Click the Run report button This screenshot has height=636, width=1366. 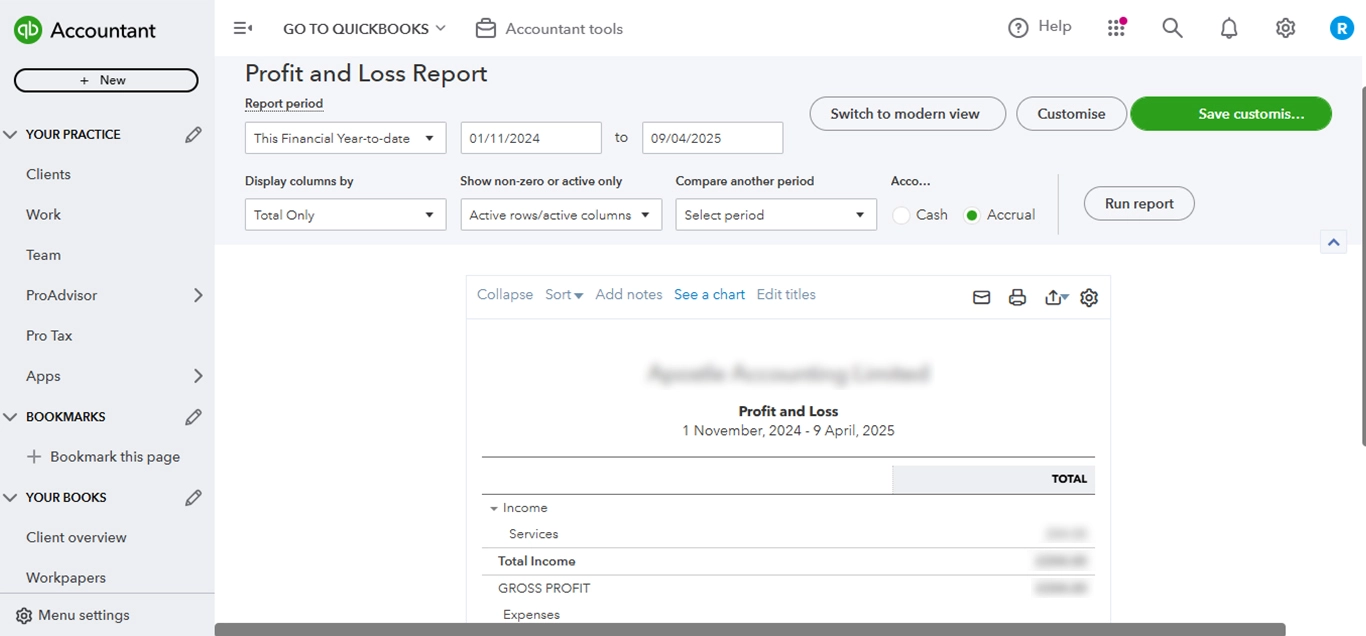point(1138,203)
